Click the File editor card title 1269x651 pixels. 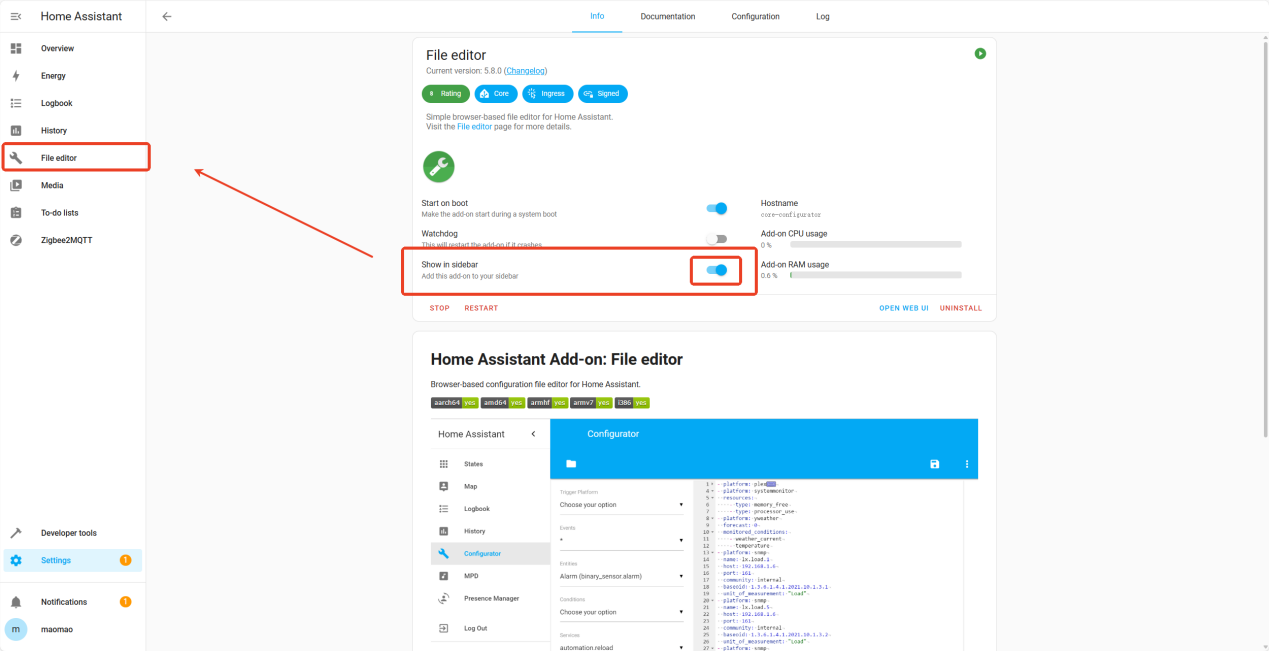point(456,55)
